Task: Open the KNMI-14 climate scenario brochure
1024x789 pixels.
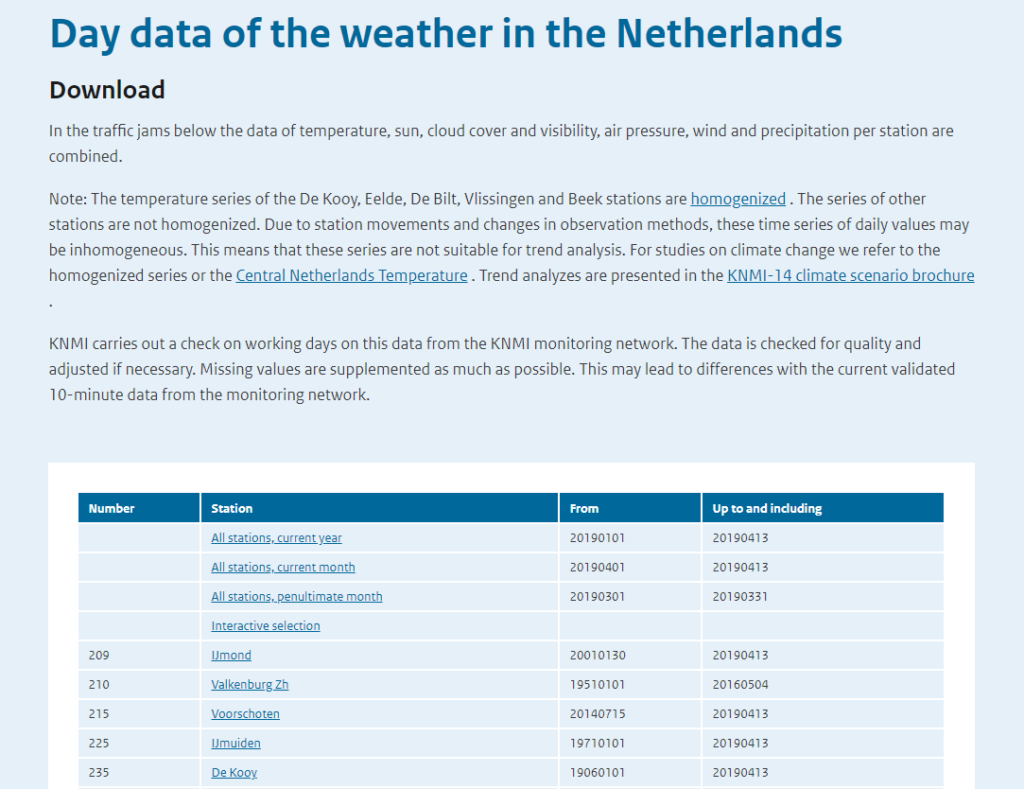Action: tap(850, 275)
